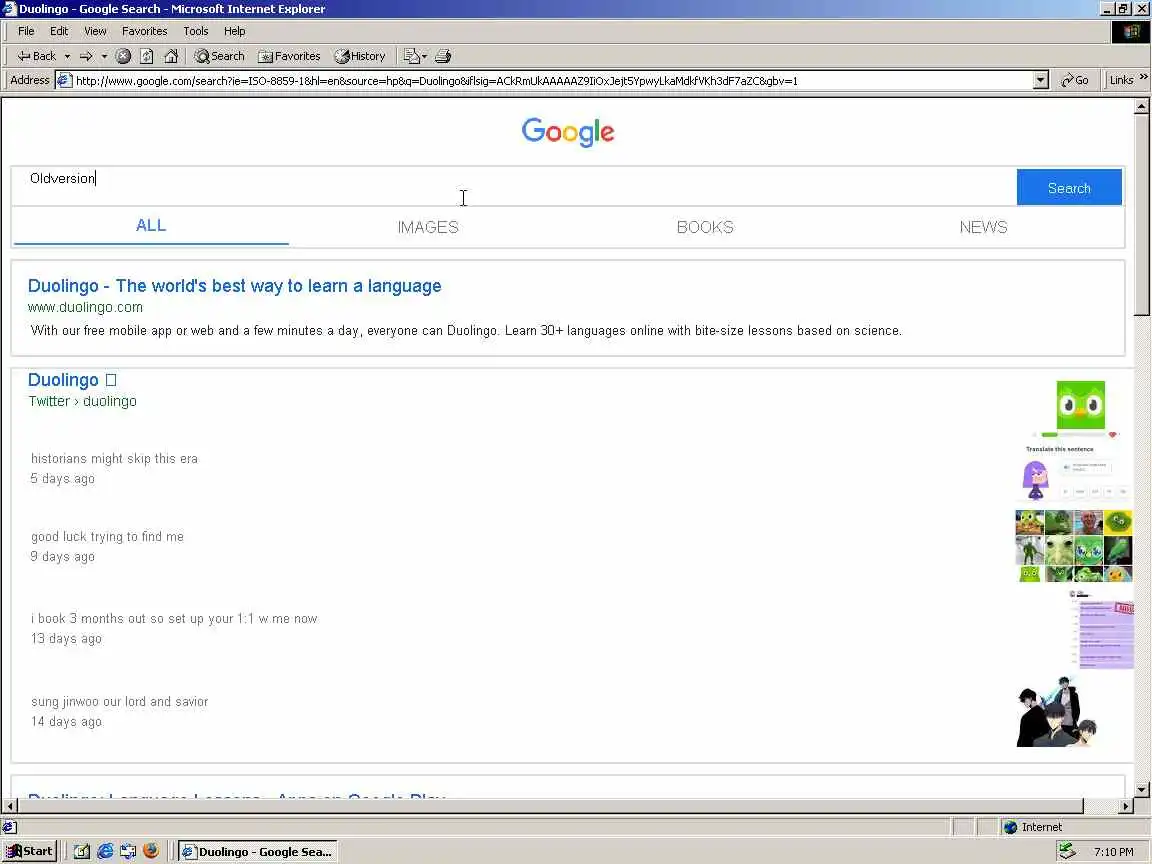
Task: Open "Duolingo - The world's best way" result
Action: click(234, 286)
